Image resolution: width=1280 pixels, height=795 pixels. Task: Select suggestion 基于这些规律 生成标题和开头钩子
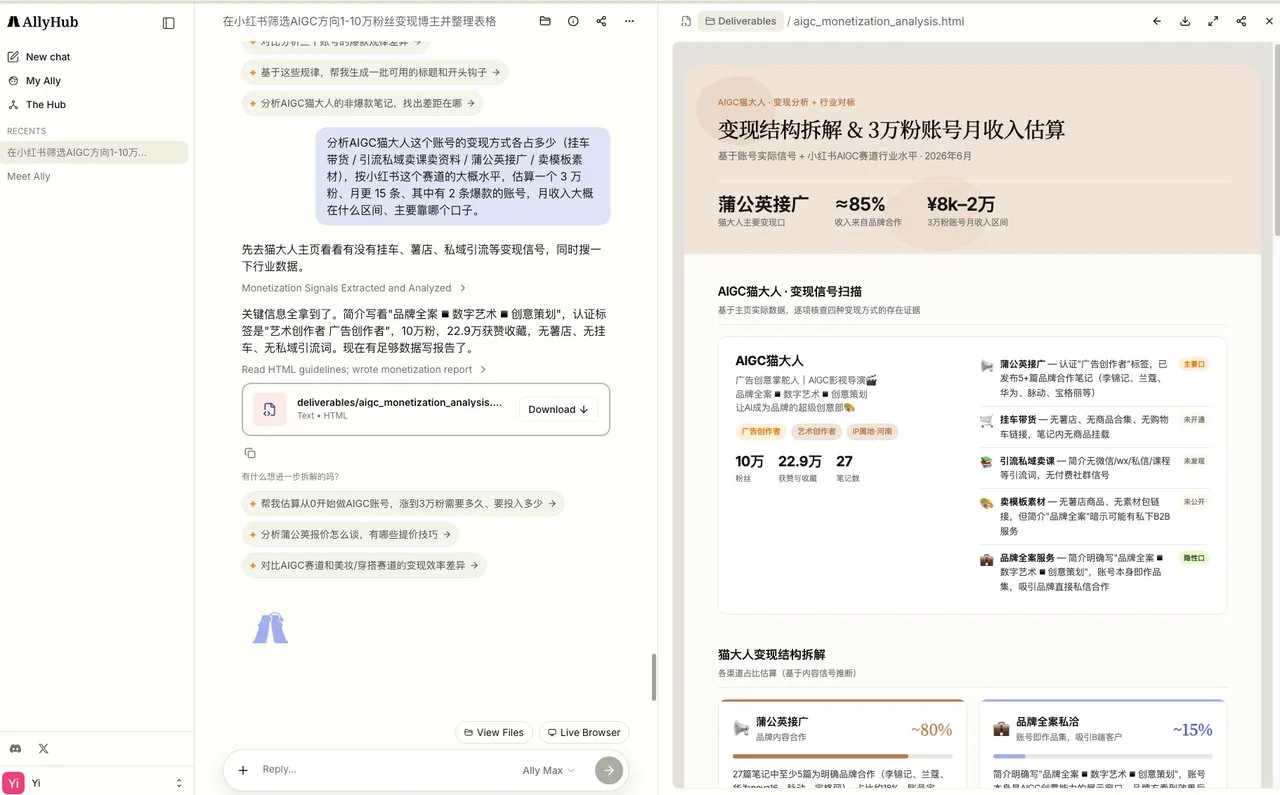click(x=374, y=72)
